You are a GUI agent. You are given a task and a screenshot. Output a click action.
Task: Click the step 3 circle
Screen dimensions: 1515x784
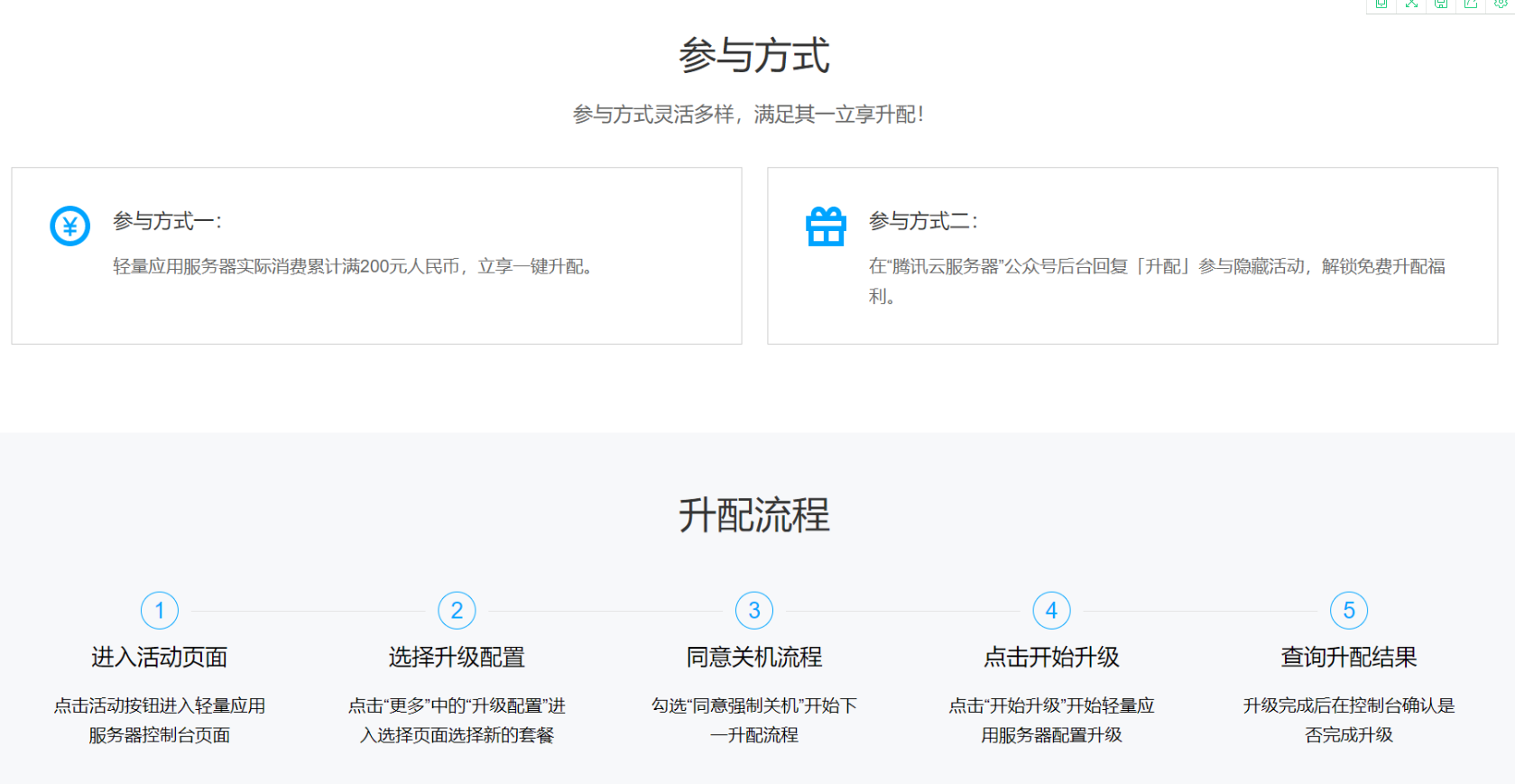[754, 611]
